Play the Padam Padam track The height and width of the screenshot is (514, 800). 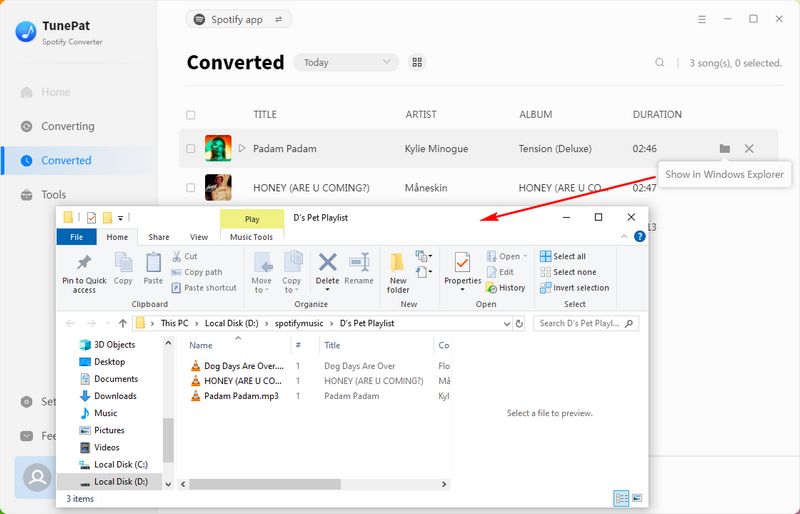coord(242,149)
